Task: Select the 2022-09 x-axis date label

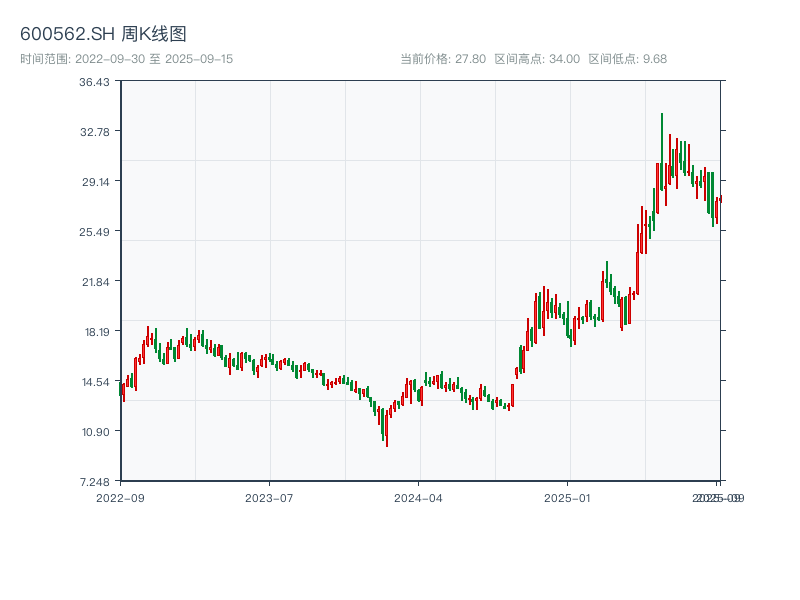Action: (x=120, y=497)
